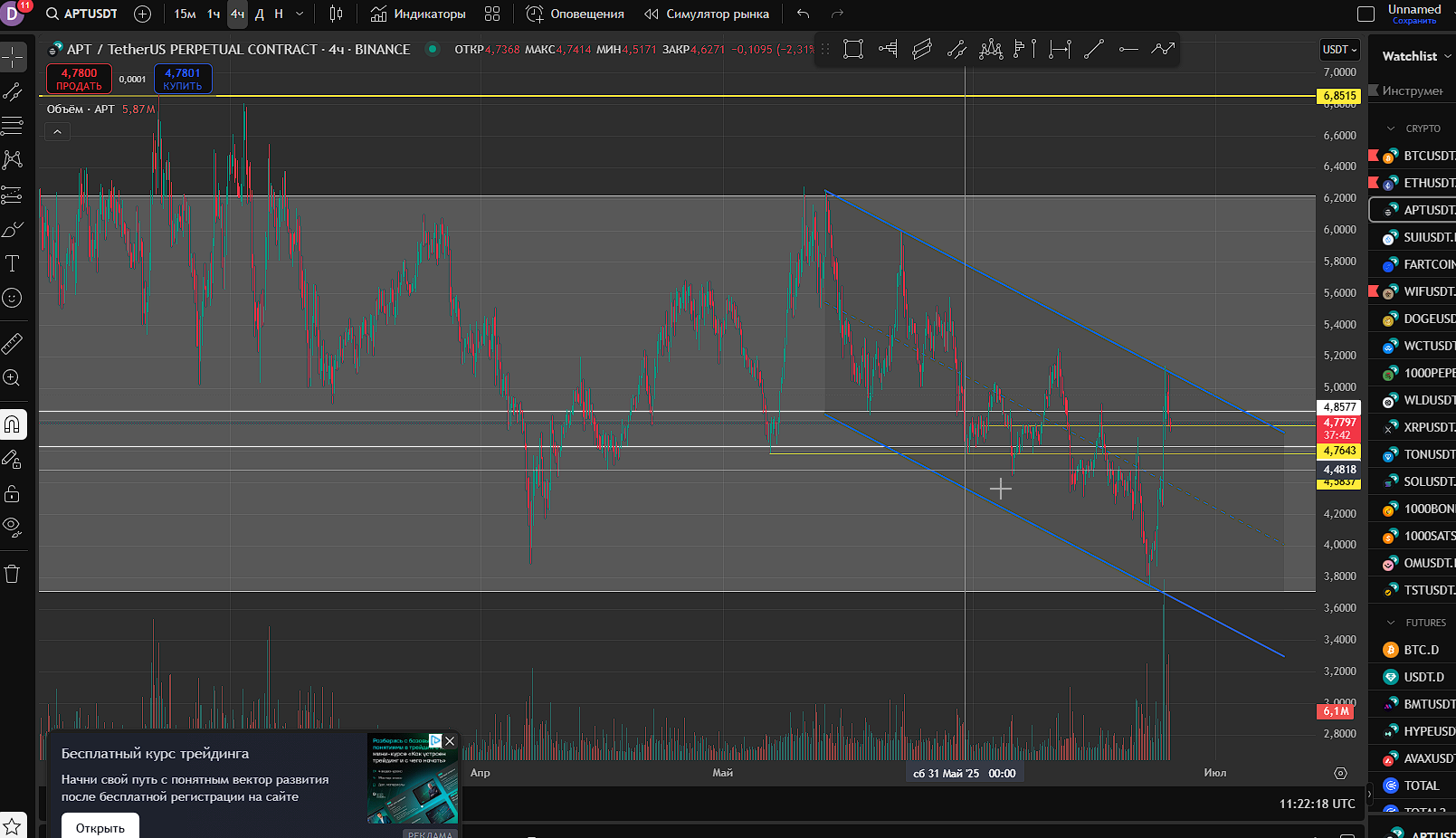
Task: Select the path arrow tool
Action: 1163,49
